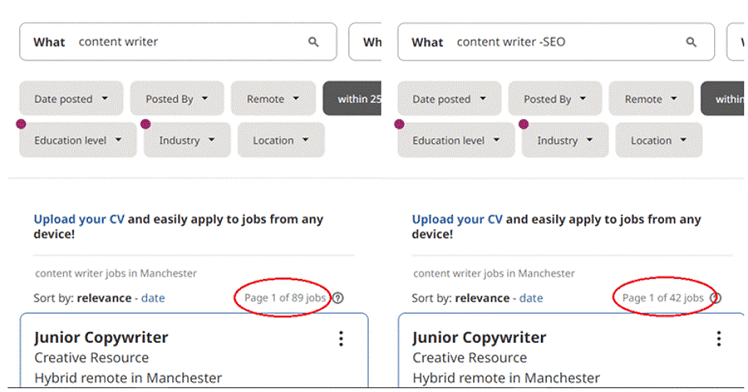
Task: Click the help icon beside "Page 1 of 42 jobs"
Action: tap(716, 298)
